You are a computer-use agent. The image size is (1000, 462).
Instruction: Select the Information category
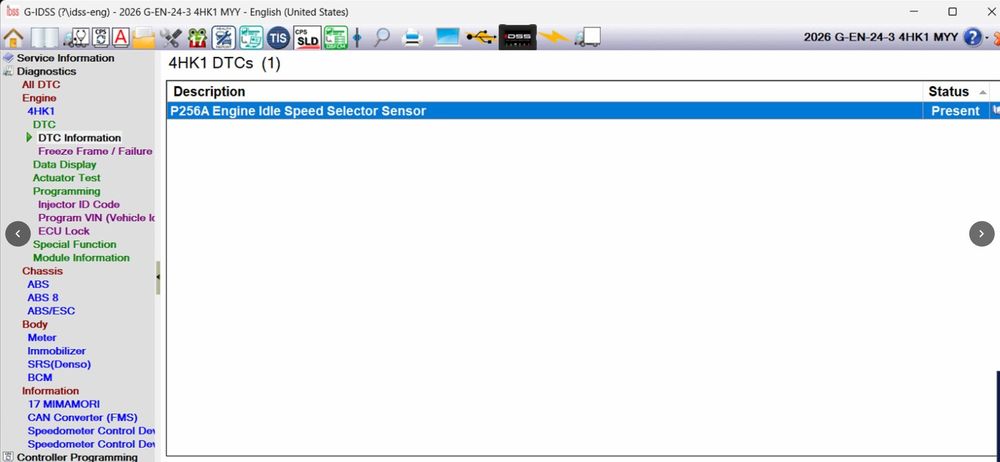click(x=50, y=391)
